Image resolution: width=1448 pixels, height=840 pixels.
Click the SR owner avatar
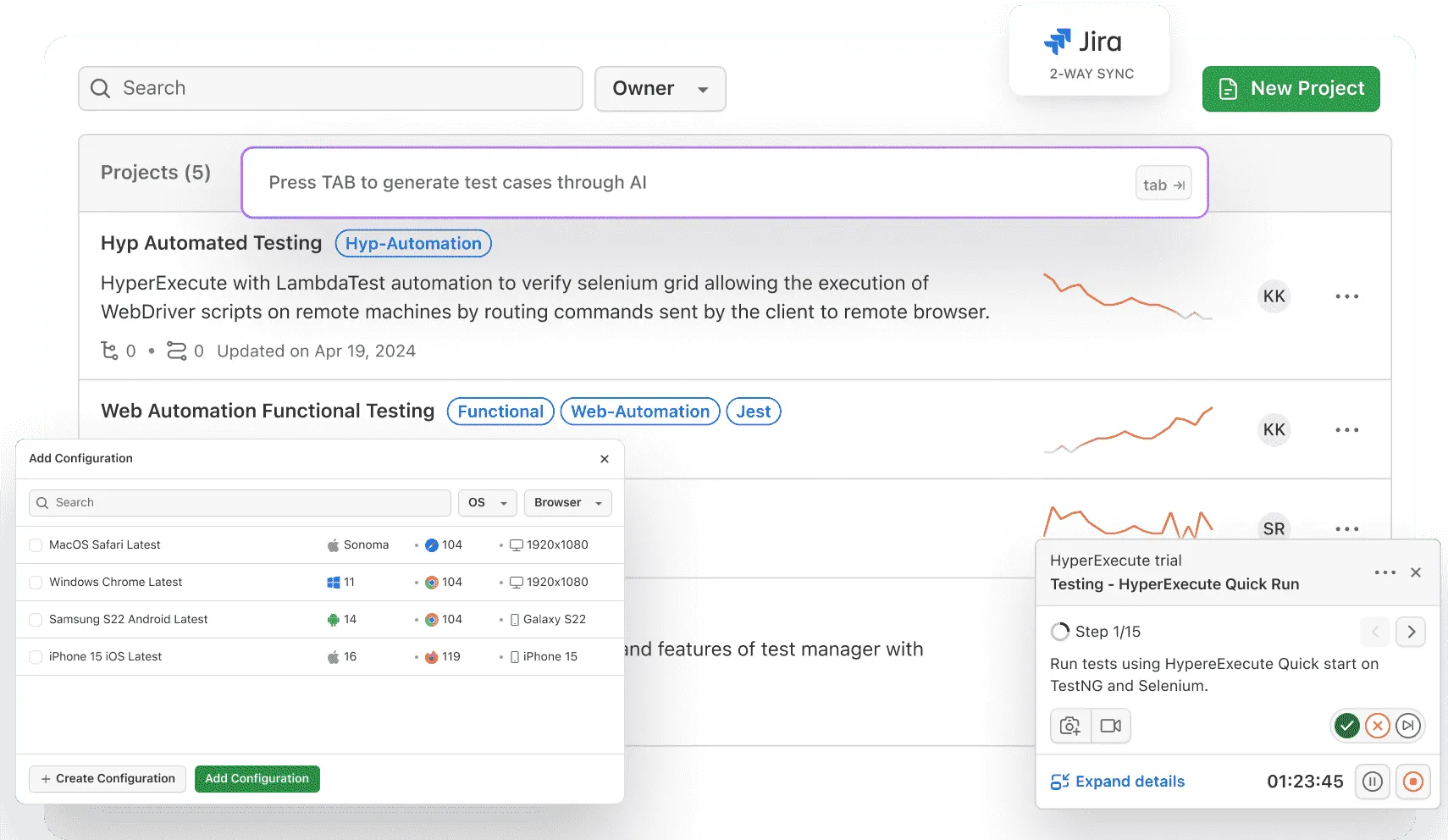[1274, 529]
